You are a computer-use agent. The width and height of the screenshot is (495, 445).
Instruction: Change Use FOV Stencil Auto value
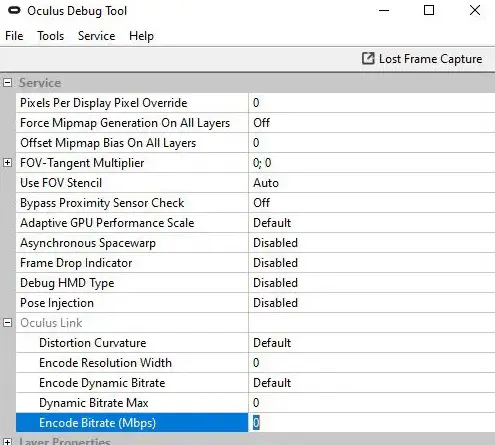pos(372,183)
